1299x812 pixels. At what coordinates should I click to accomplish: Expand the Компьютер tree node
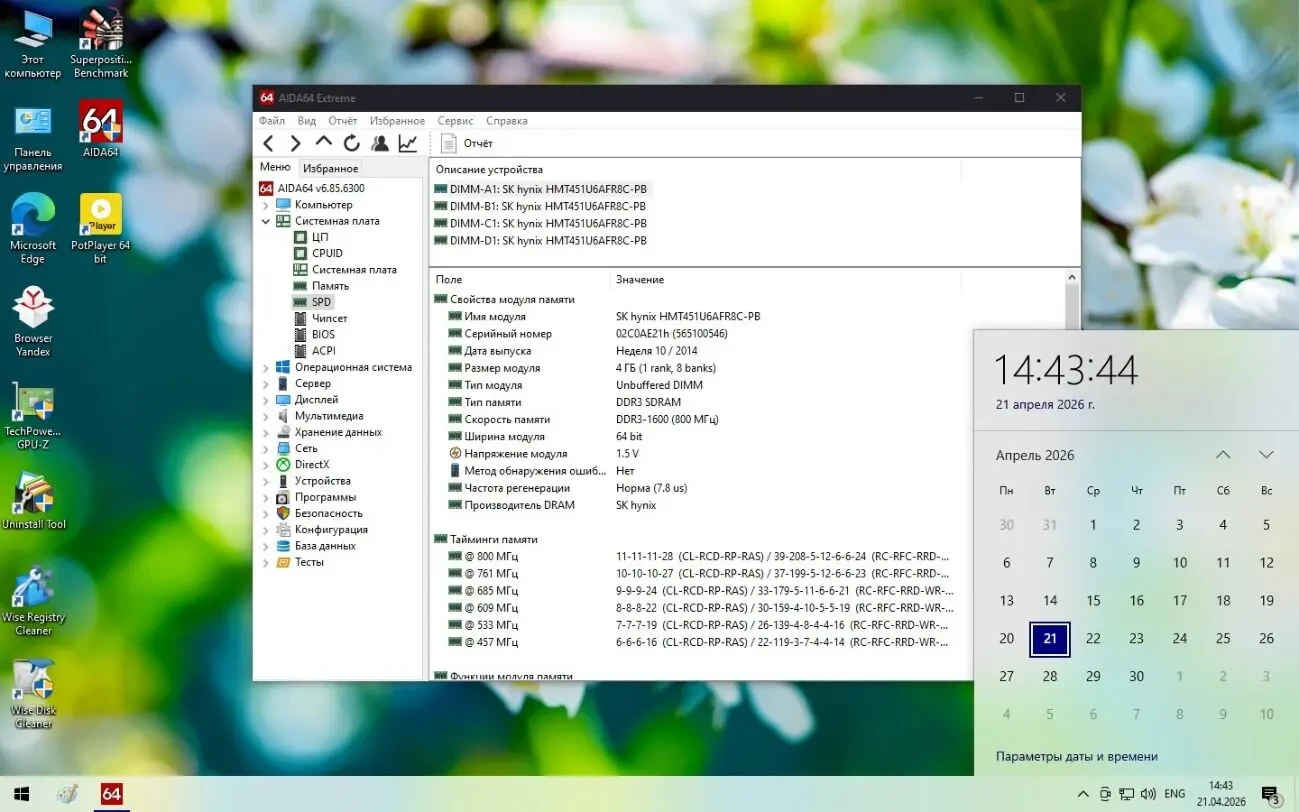tap(266, 205)
